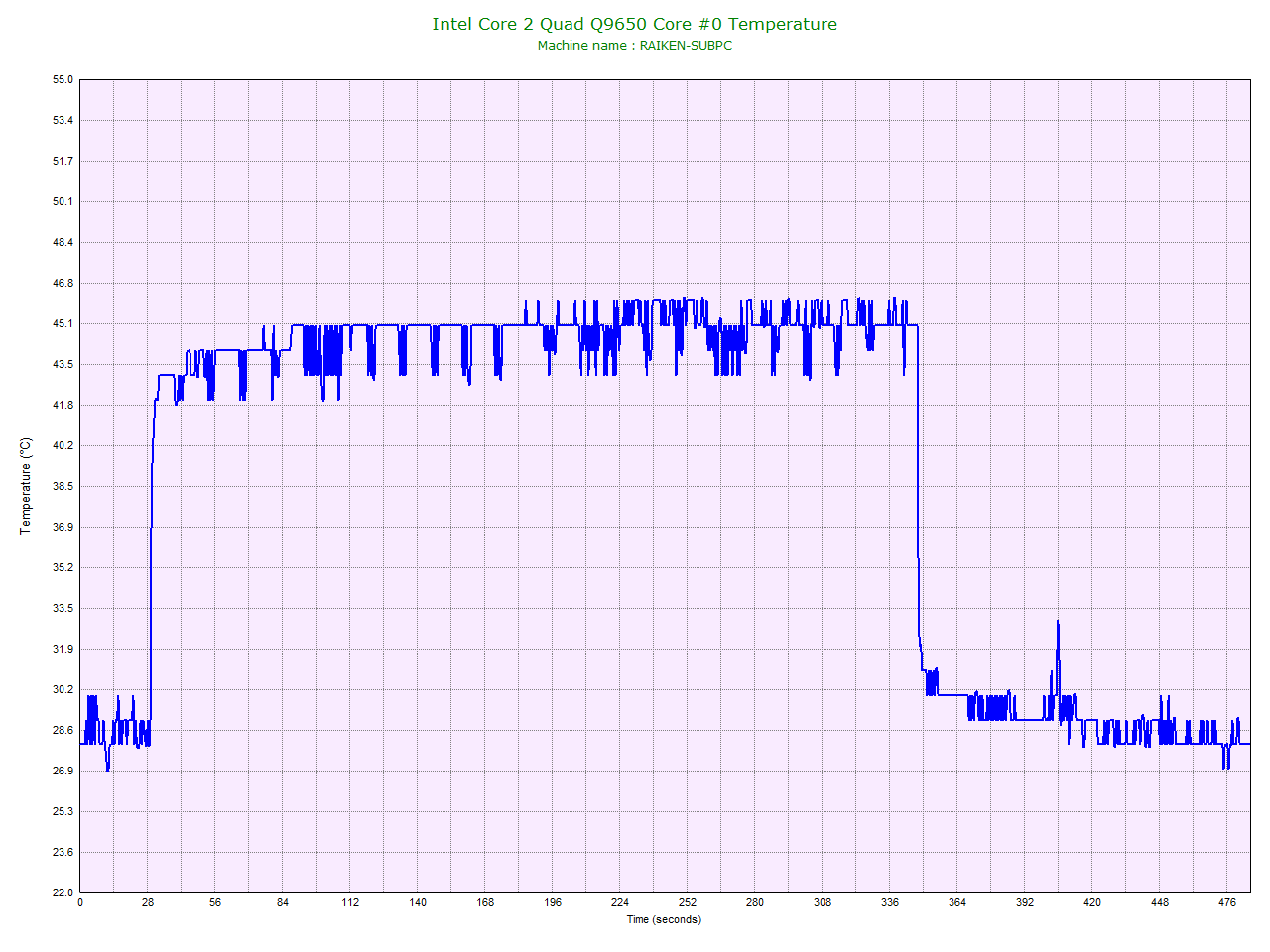The height and width of the screenshot is (952, 1270).
Task: Click the 364 x-axis tick label
Action: click(x=957, y=902)
